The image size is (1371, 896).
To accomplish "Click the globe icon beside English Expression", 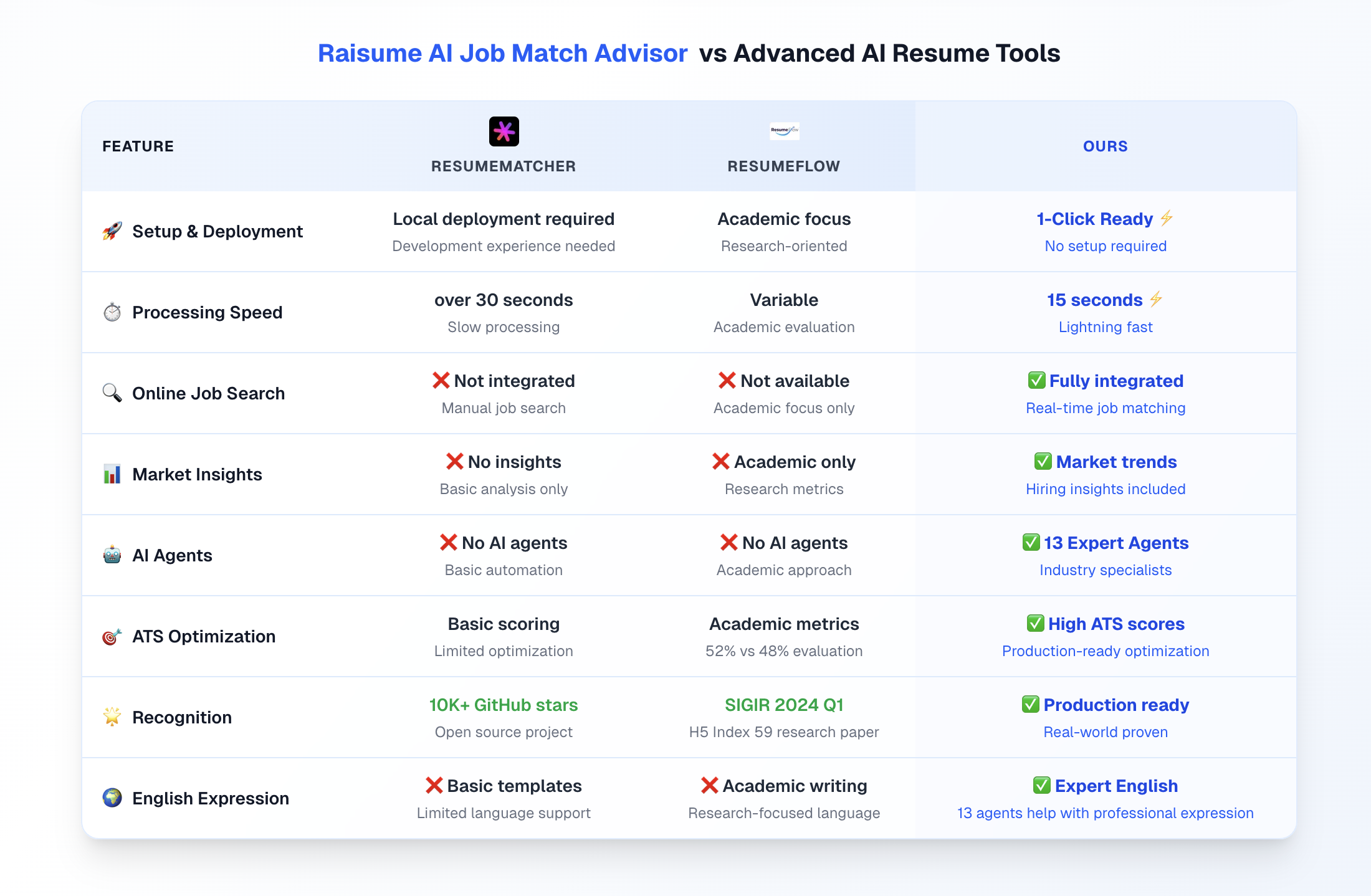I will coord(112,798).
